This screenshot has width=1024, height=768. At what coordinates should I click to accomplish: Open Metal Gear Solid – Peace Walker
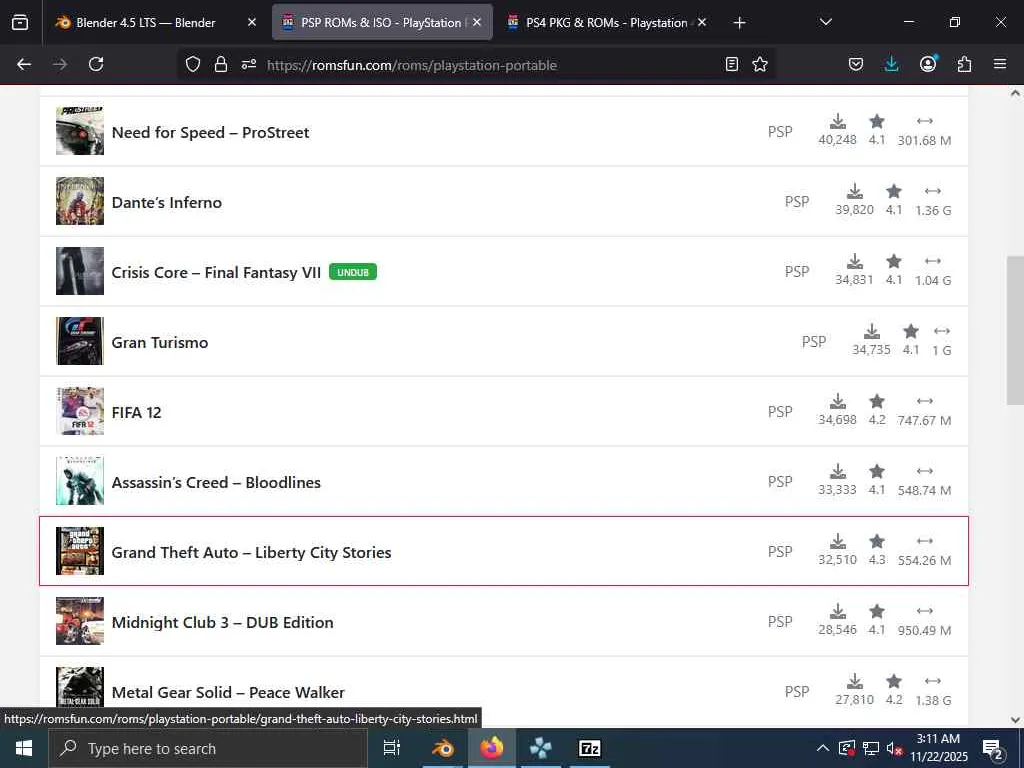[x=228, y=692]
